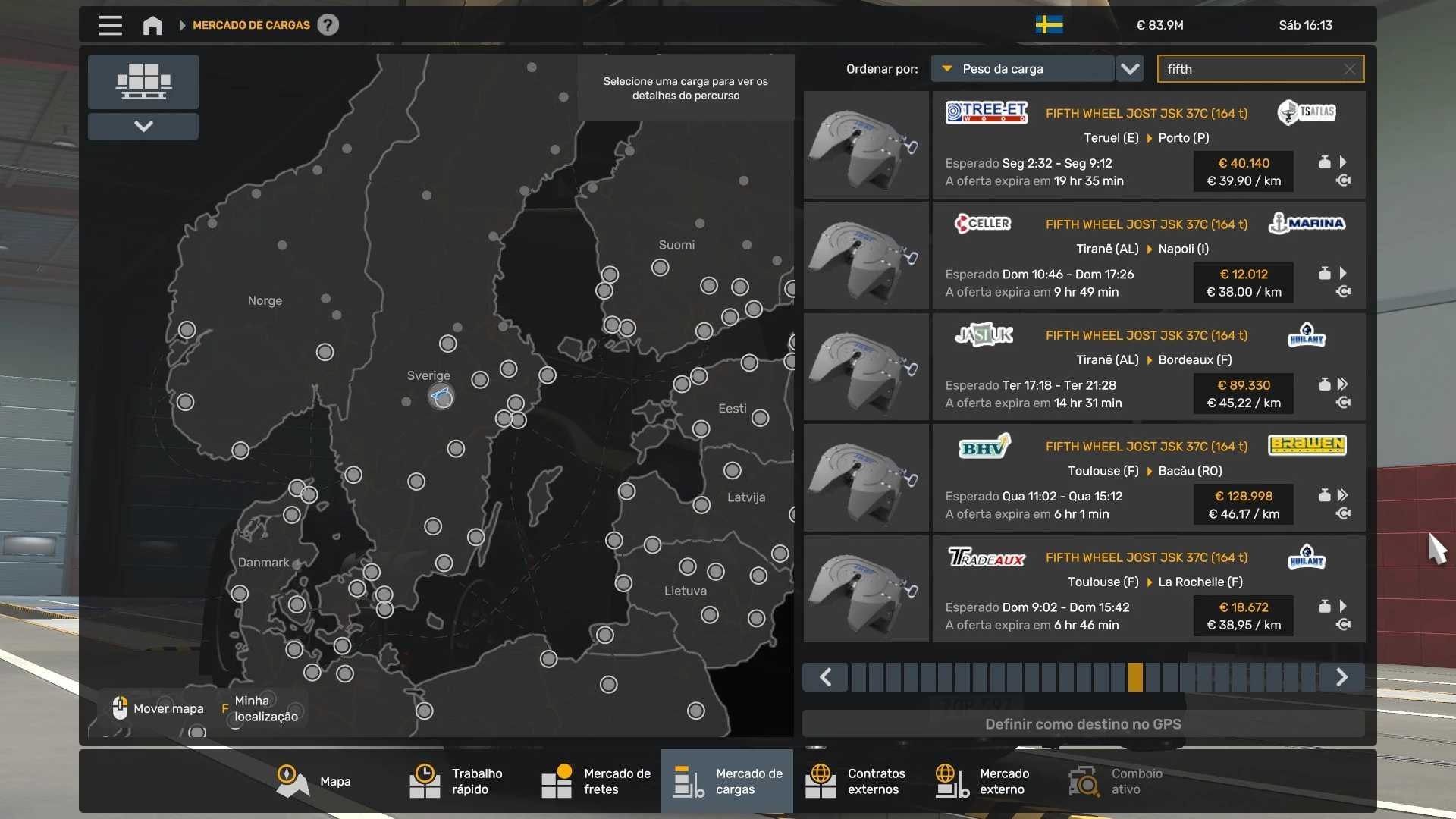Go to the next results page arrow
The height and width of the screenshot is (819, 1456).
[x=1341, y=676]
